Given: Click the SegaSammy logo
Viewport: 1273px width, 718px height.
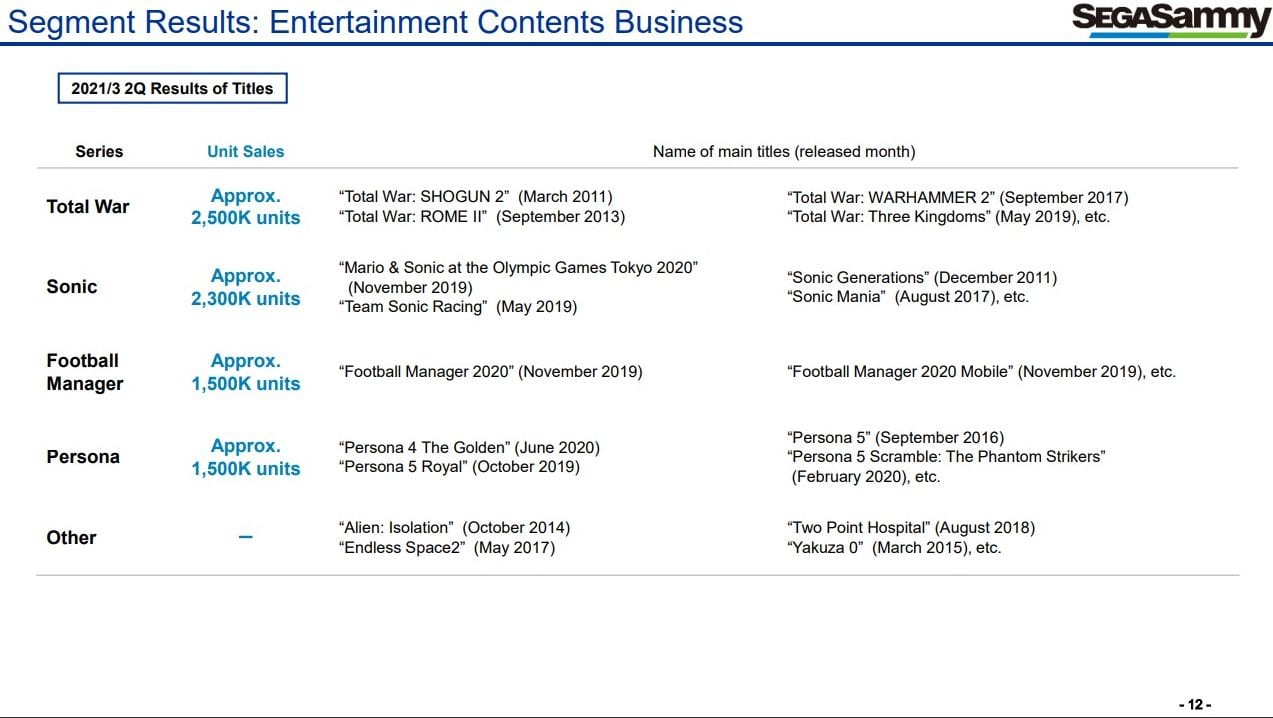Looking at the screenshot, I should click(1170, 19).
